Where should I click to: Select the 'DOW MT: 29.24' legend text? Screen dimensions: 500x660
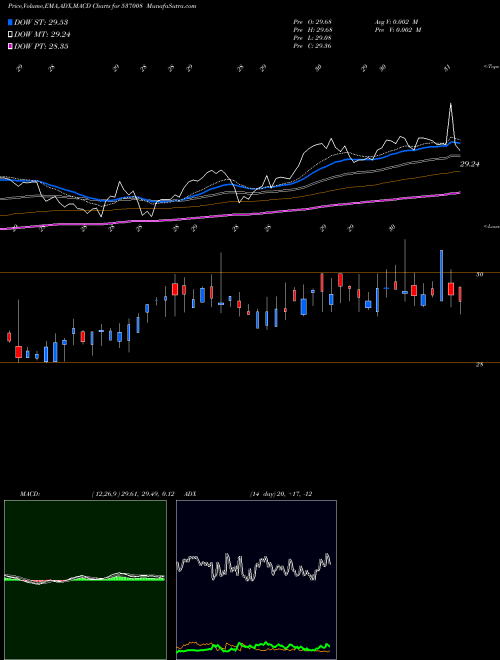click(x=43, y=35)
